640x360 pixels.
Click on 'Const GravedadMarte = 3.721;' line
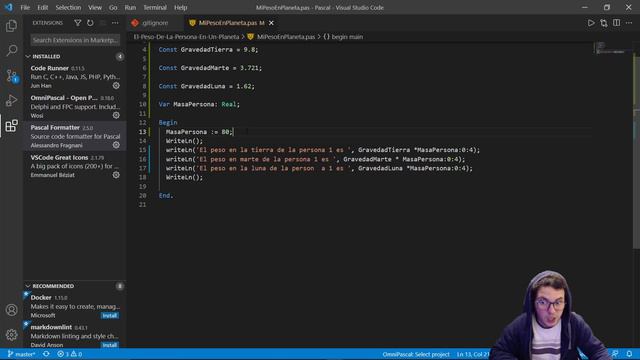(x=210, y=68)
